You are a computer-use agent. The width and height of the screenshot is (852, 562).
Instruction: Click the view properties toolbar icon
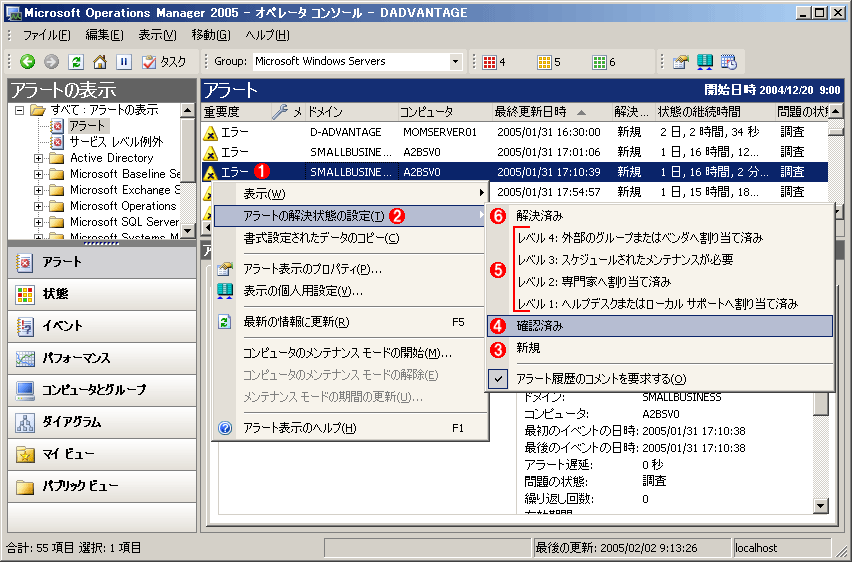click(x=680, y=61)
